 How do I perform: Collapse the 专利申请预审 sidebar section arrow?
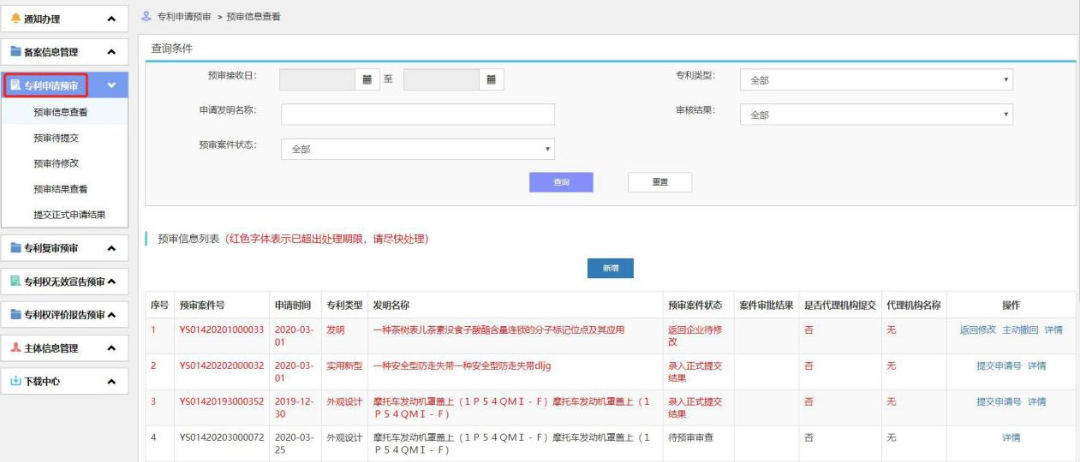tap(111, 86)
